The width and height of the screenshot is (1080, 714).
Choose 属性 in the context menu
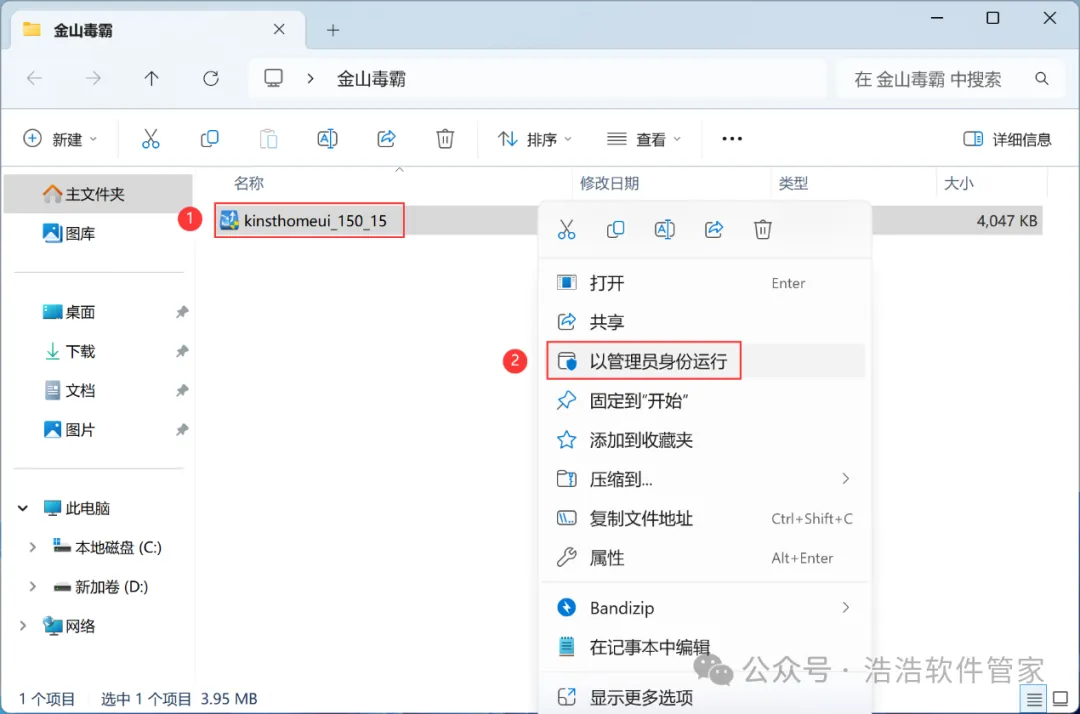pyautogui.click(x=704, y=558)
